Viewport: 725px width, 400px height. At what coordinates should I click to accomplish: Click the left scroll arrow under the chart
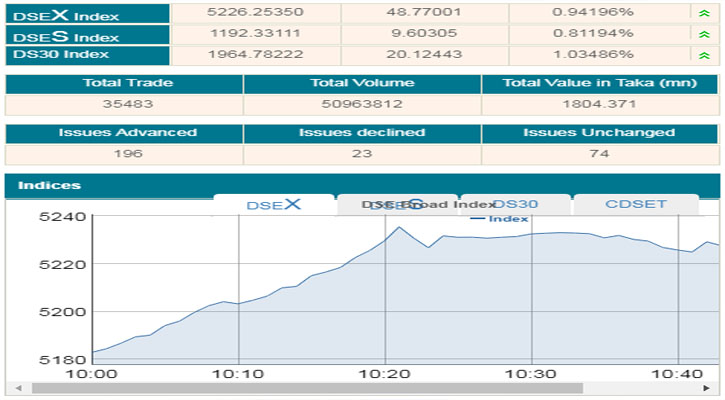coord(13,388)
